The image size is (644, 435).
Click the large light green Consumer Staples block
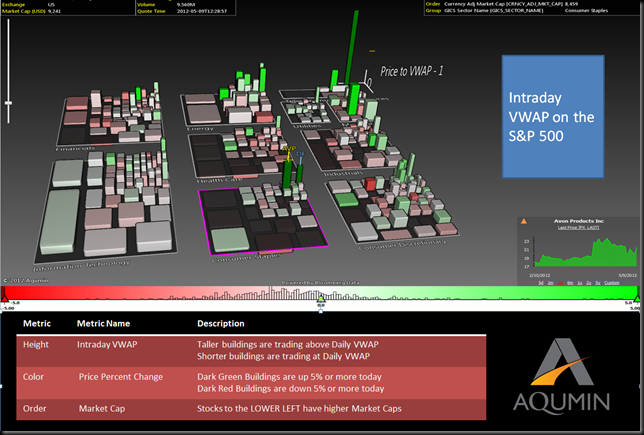tap(230, 239)
